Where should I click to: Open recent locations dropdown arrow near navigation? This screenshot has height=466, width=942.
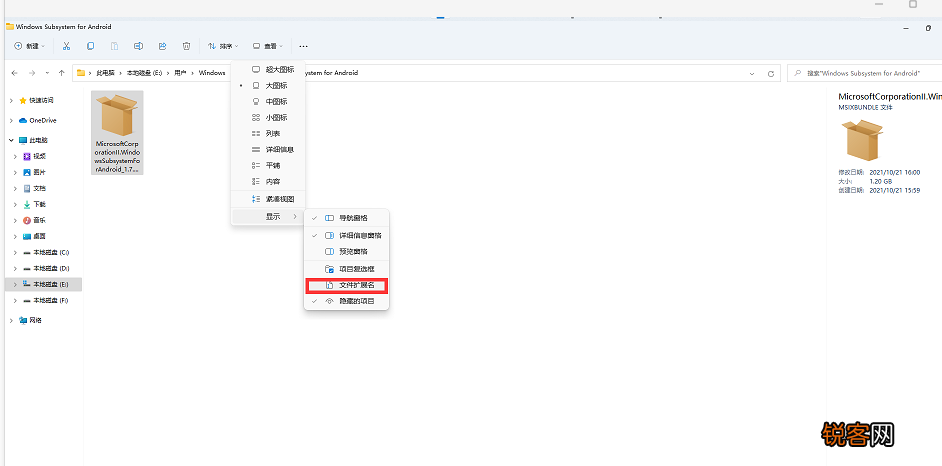(47, 73)
